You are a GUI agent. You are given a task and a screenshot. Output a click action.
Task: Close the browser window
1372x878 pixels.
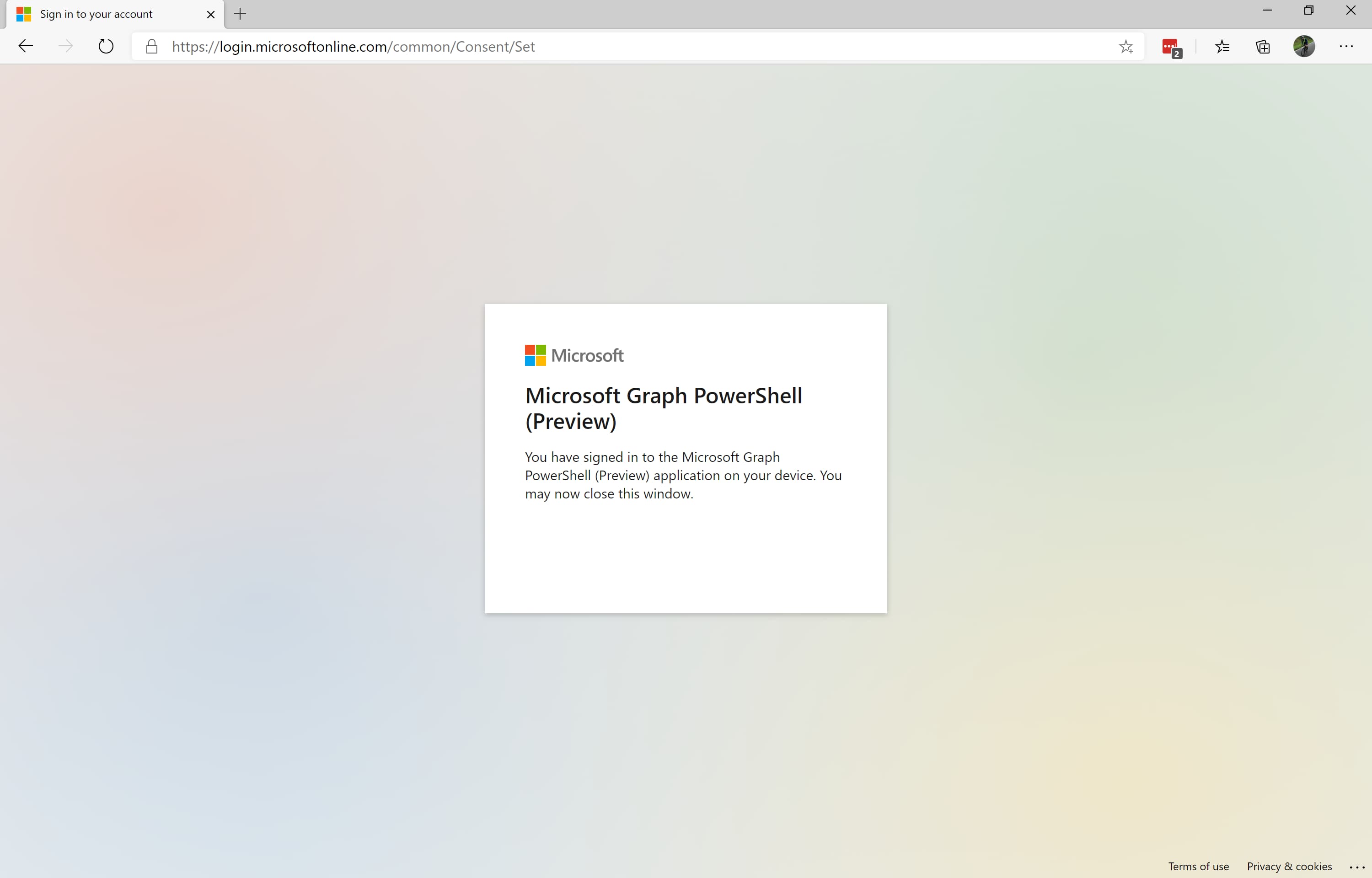point(1351,10)
